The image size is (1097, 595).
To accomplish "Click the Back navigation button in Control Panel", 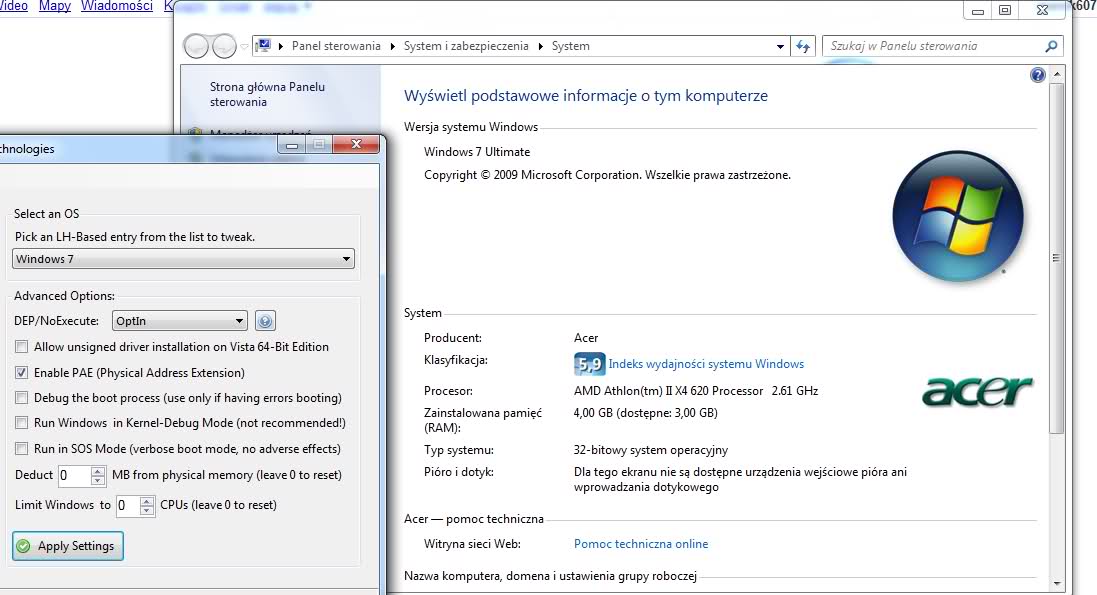I will [x=196, y=46].
